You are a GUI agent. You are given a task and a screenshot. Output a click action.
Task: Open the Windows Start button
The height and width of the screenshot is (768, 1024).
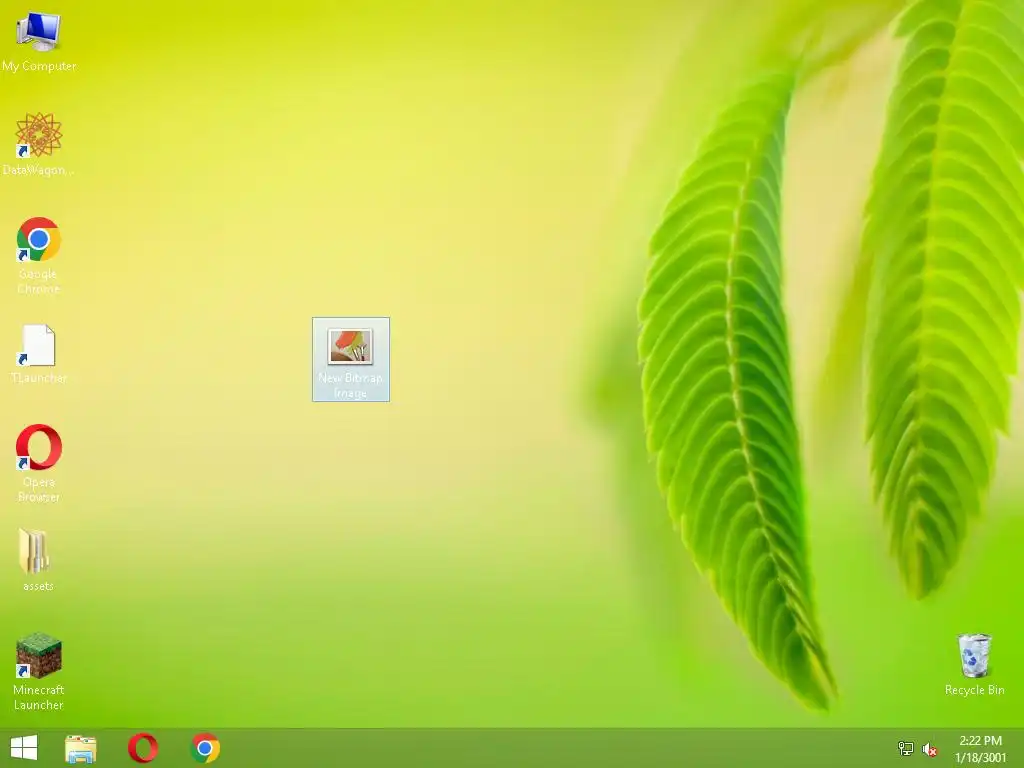(x=24, y=748)
